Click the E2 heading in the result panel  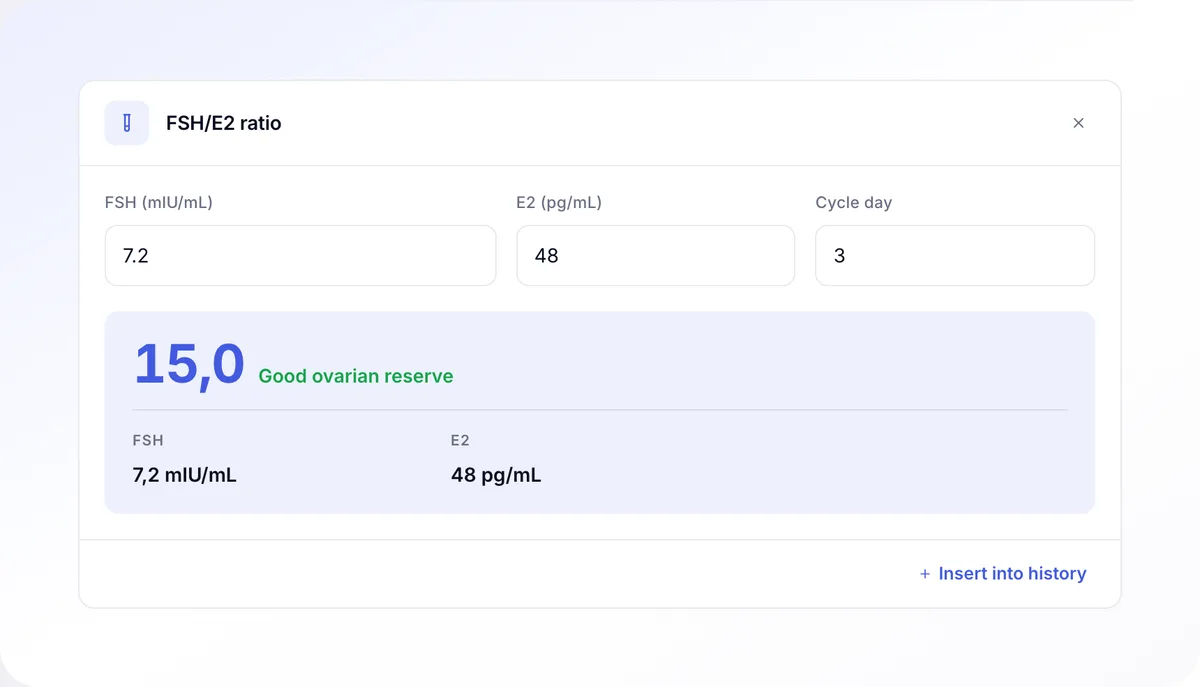(460, 440)
